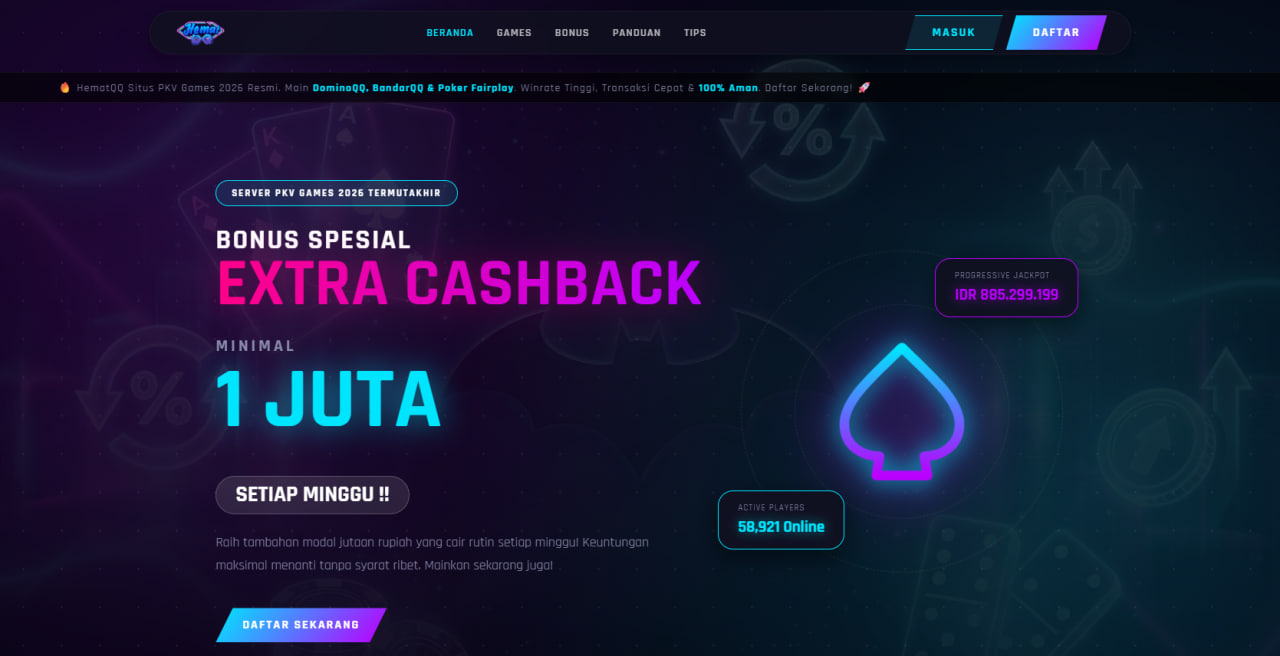Click the 100% Aman ticker text
Viewport: 1280px width, 656px height.
coord(728,88)
